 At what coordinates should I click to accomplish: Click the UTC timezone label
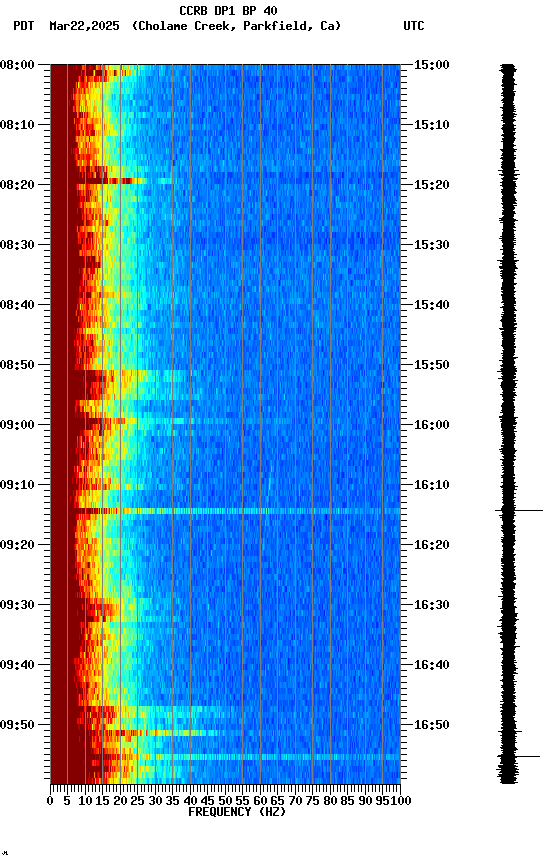pyautogui.click(x=414, y=26)
